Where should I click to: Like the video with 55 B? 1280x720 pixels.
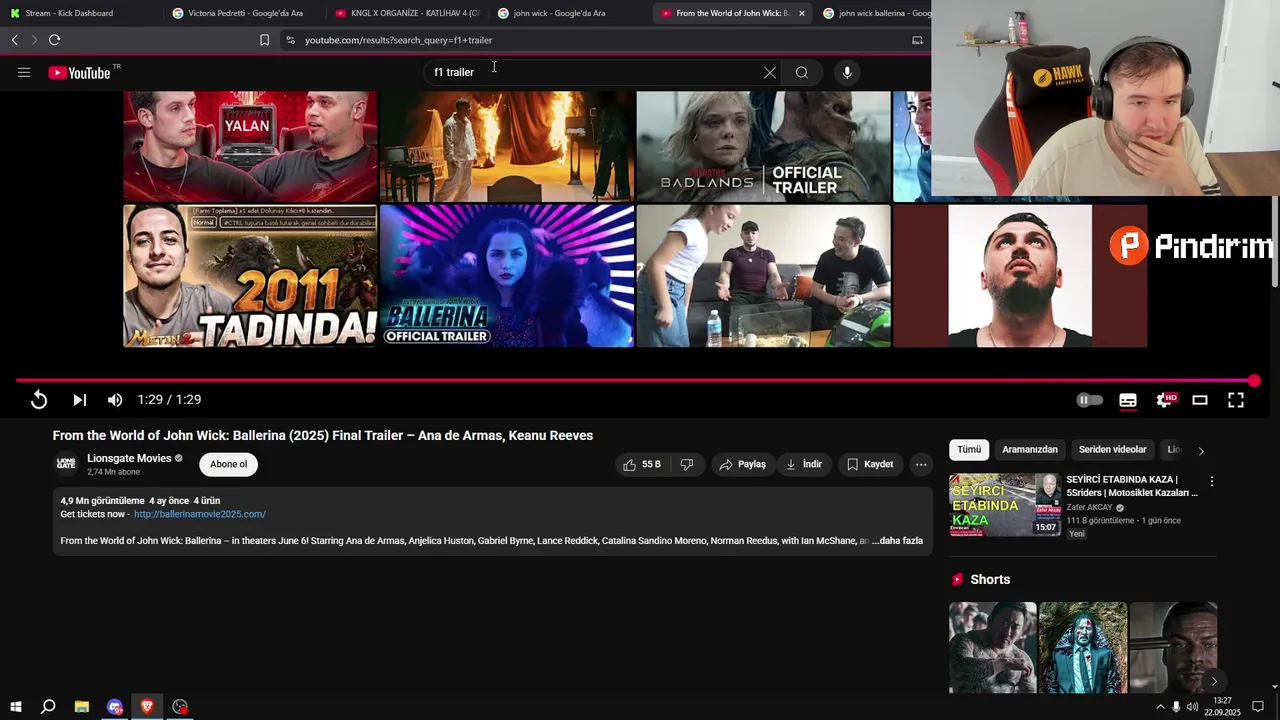(642, 464)
